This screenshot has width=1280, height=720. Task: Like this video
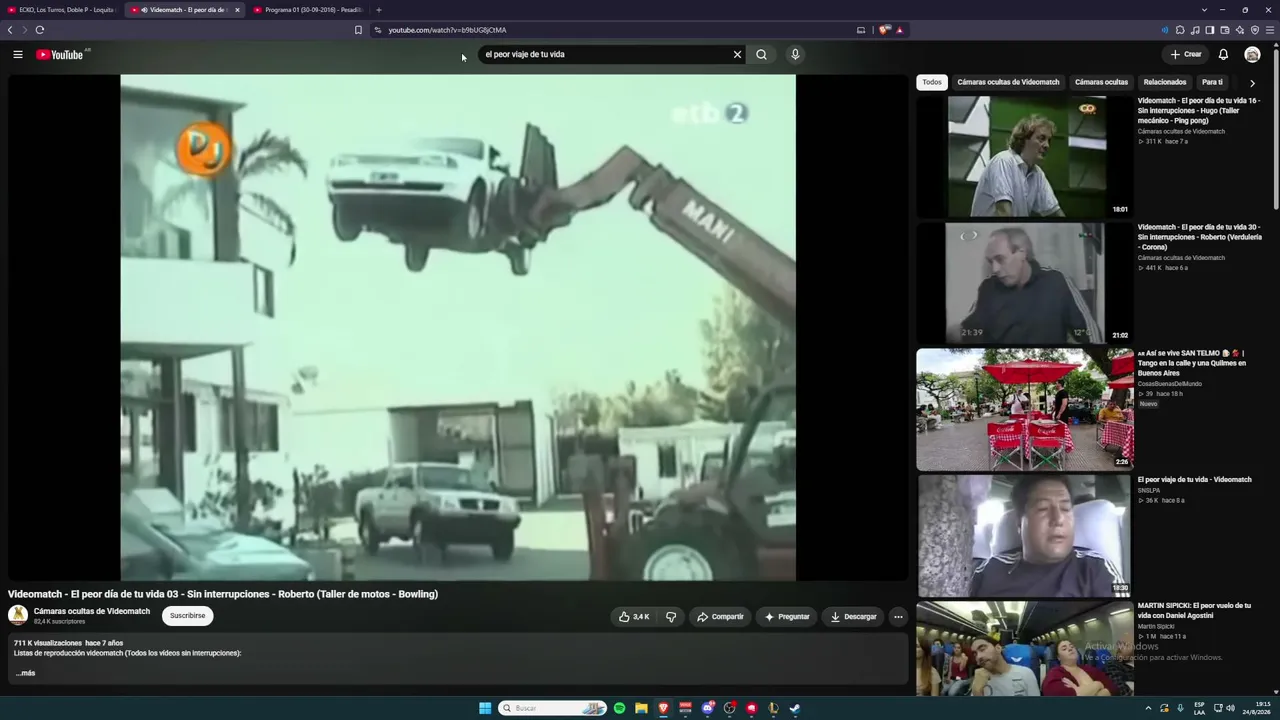click(x=634, y=617)
